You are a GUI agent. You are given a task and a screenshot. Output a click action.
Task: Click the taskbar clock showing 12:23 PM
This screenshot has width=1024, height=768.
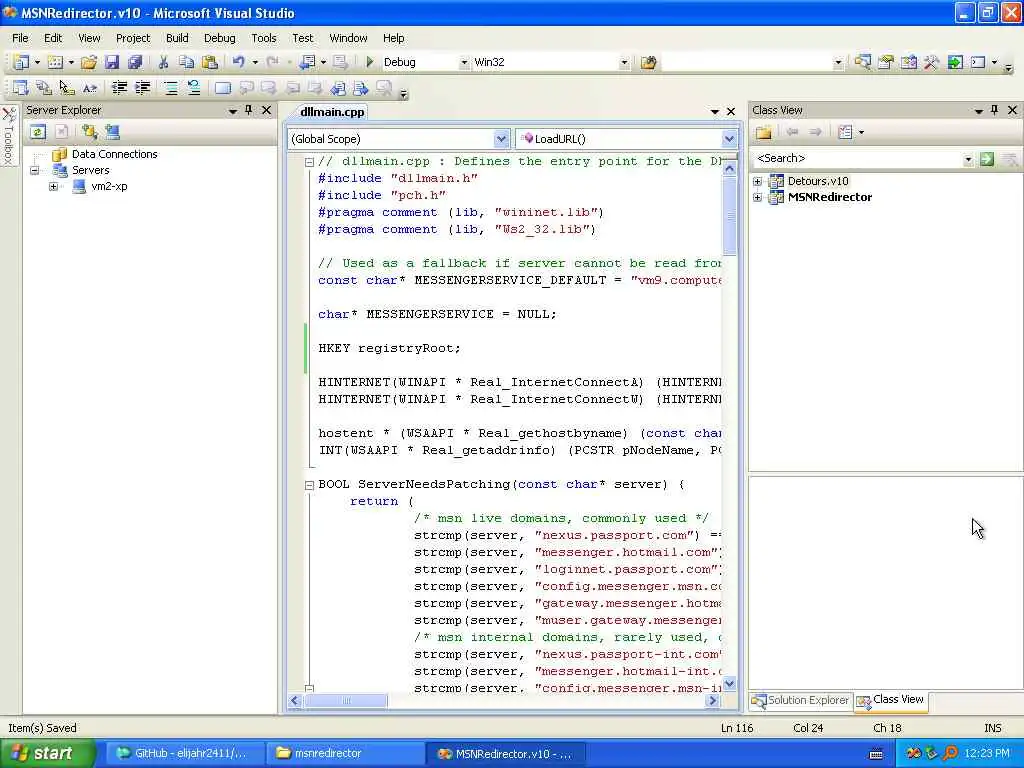click(x=987, y=754)
